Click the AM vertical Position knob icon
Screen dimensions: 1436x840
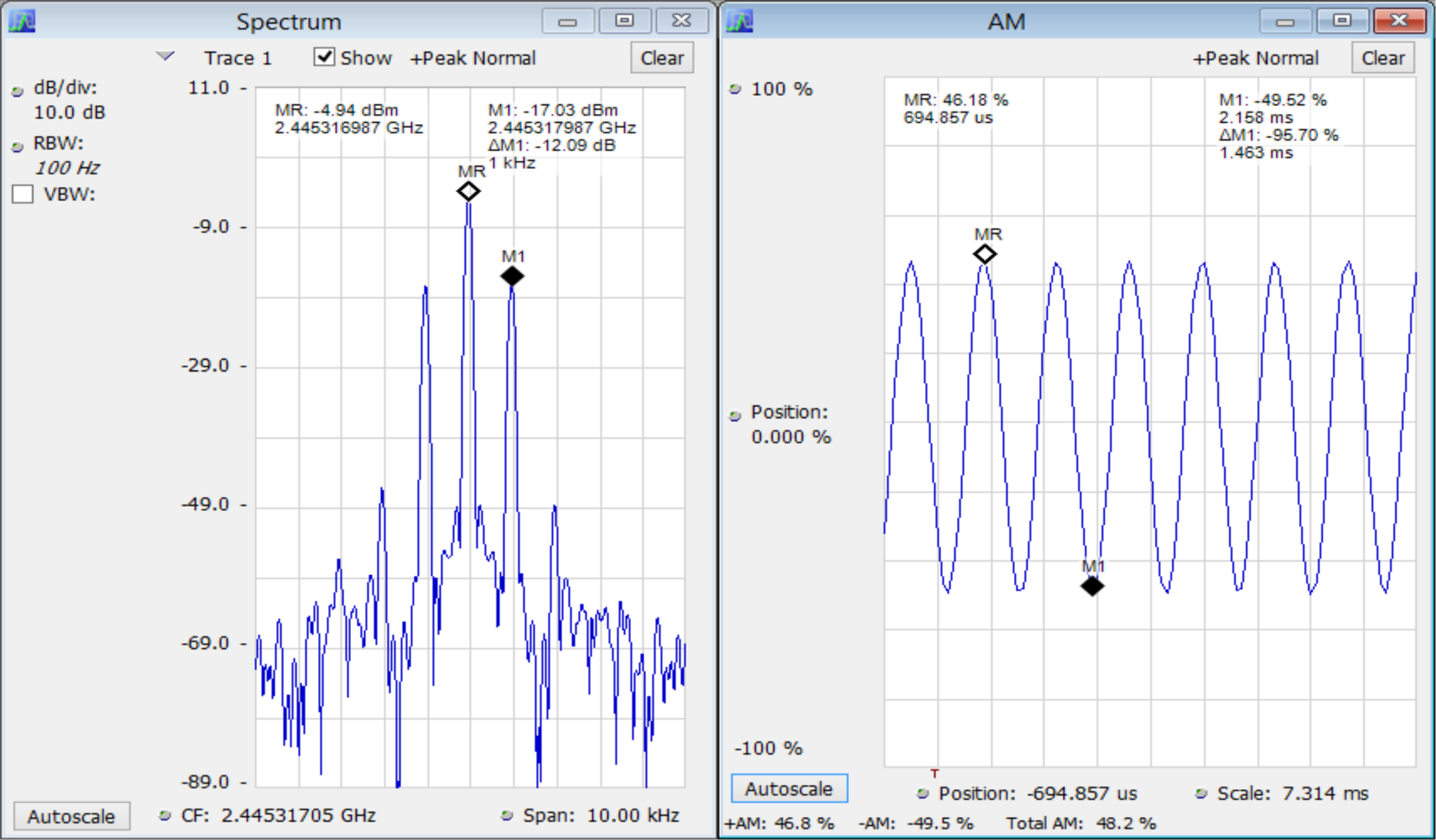tap(735, 416)
